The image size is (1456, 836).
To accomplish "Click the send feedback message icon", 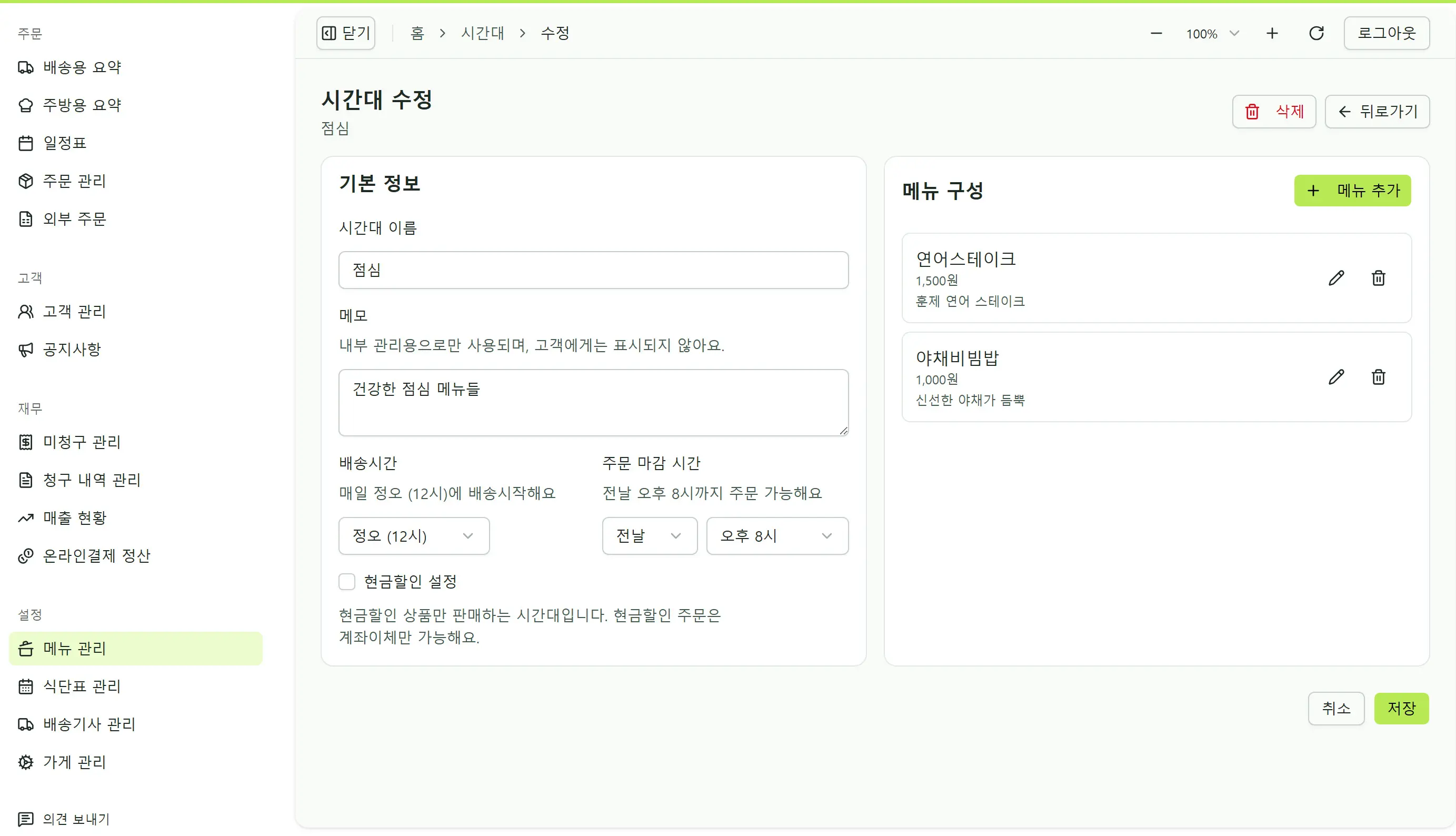I will (26, 819).
